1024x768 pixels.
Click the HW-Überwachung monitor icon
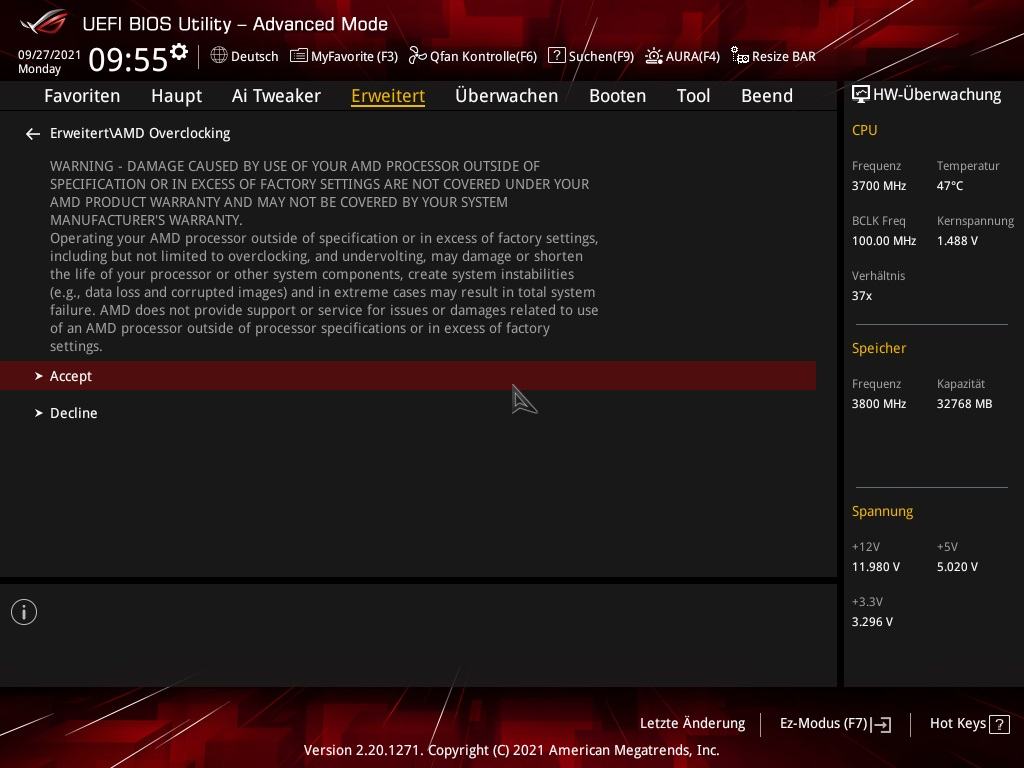click(x=861, y=95)
